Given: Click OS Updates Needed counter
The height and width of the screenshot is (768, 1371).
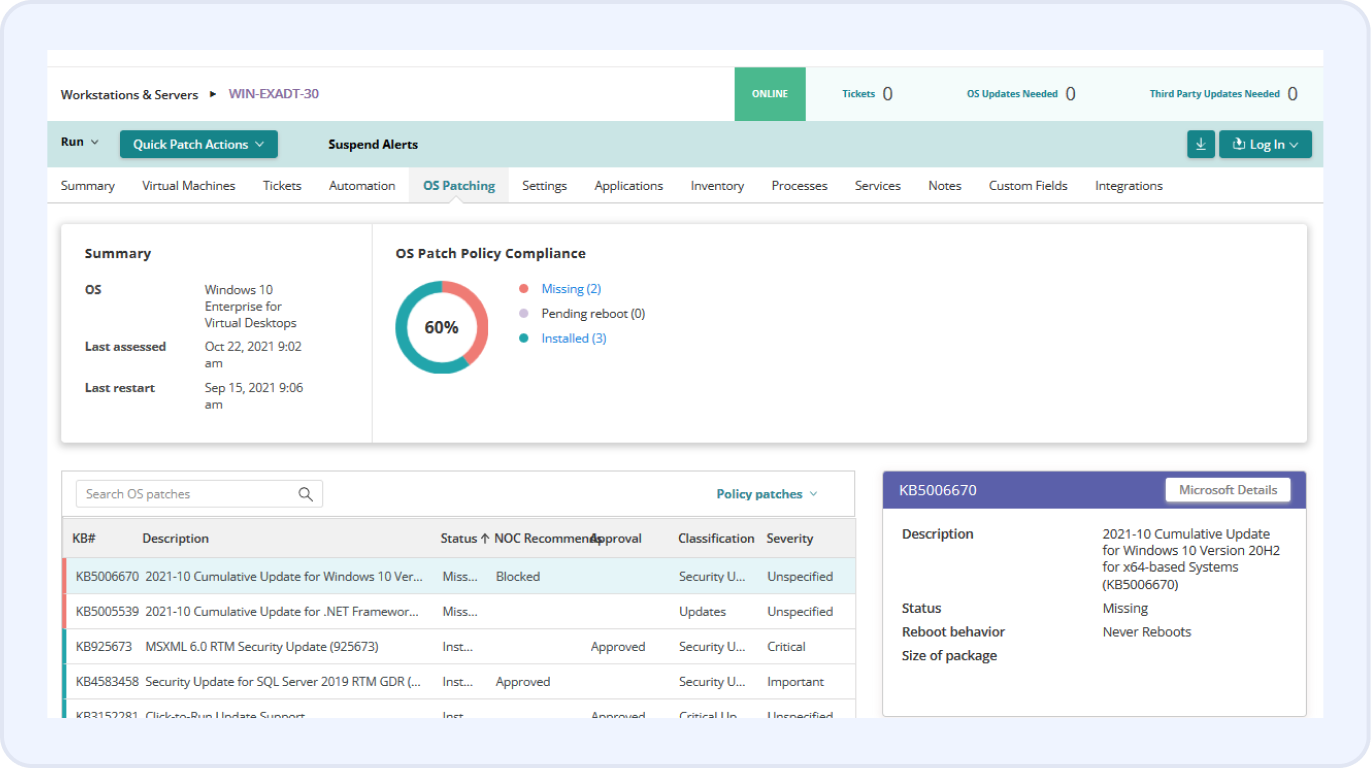Looking at the screenshot, I should coord(1021,94).
